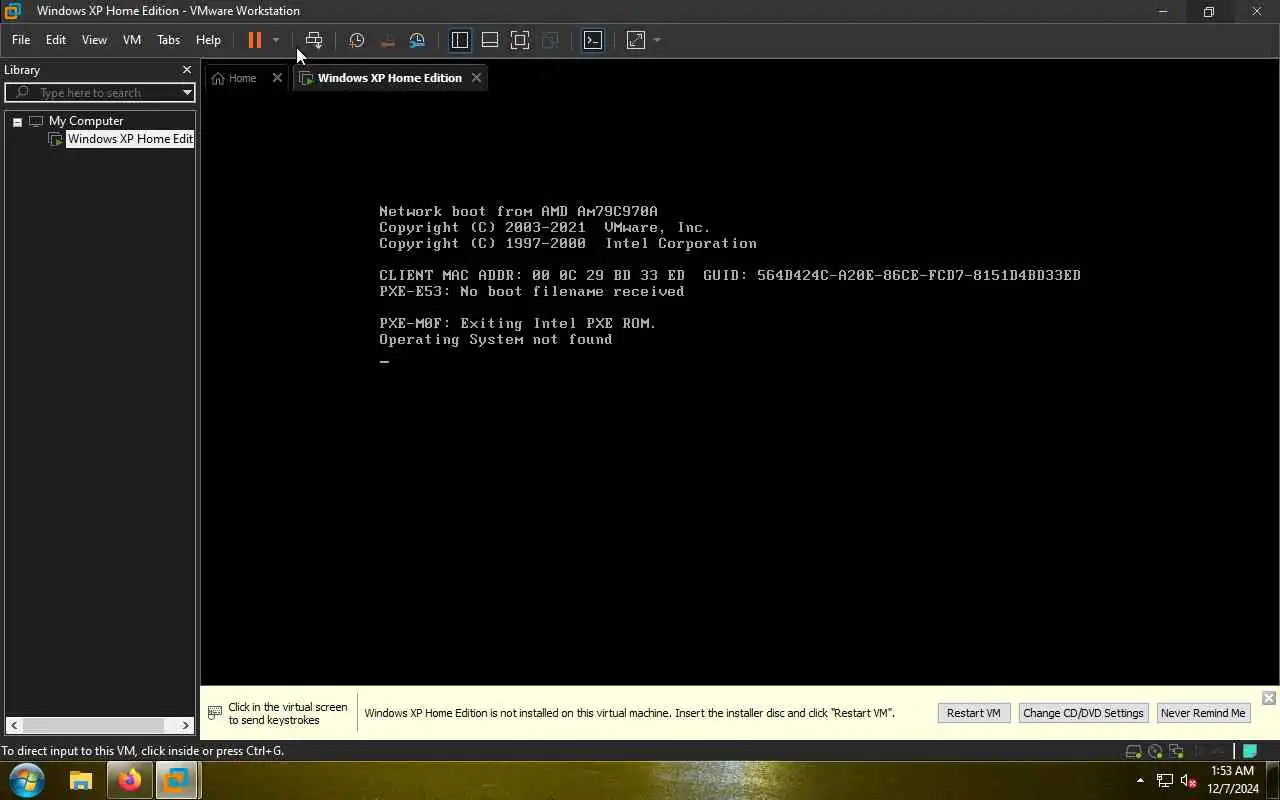
Task: Send Ctrl+Alt+Del to the virtual machine
Action: 314,40
